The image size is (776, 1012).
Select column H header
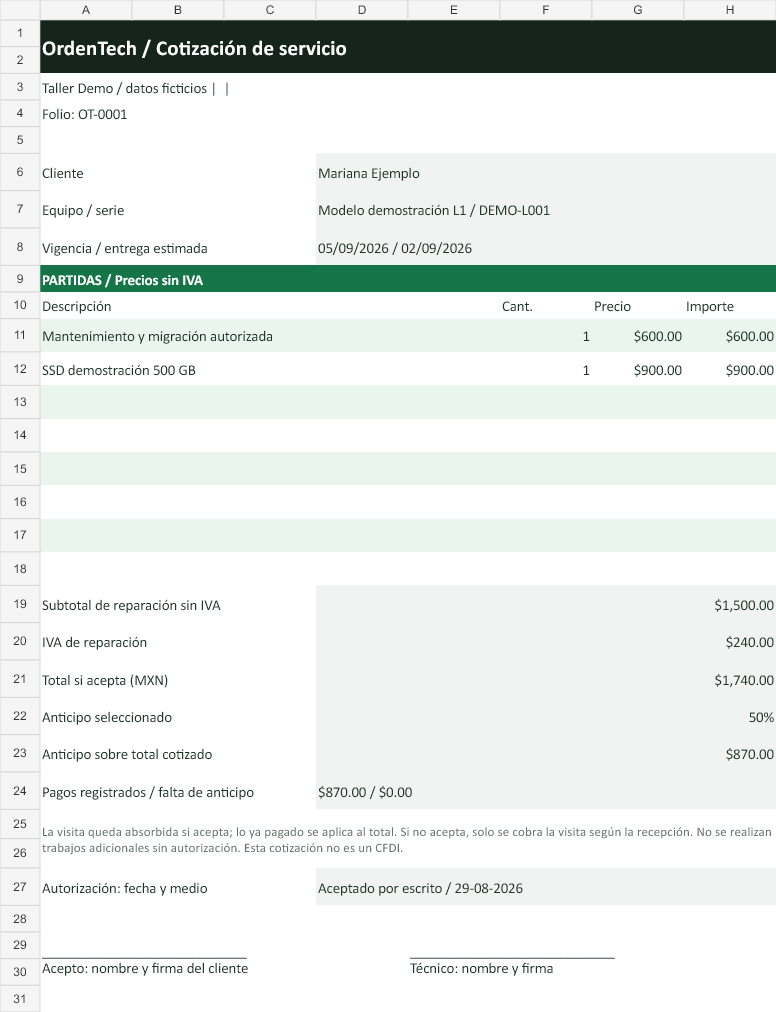pyautogui.click(x=730, y=10)
